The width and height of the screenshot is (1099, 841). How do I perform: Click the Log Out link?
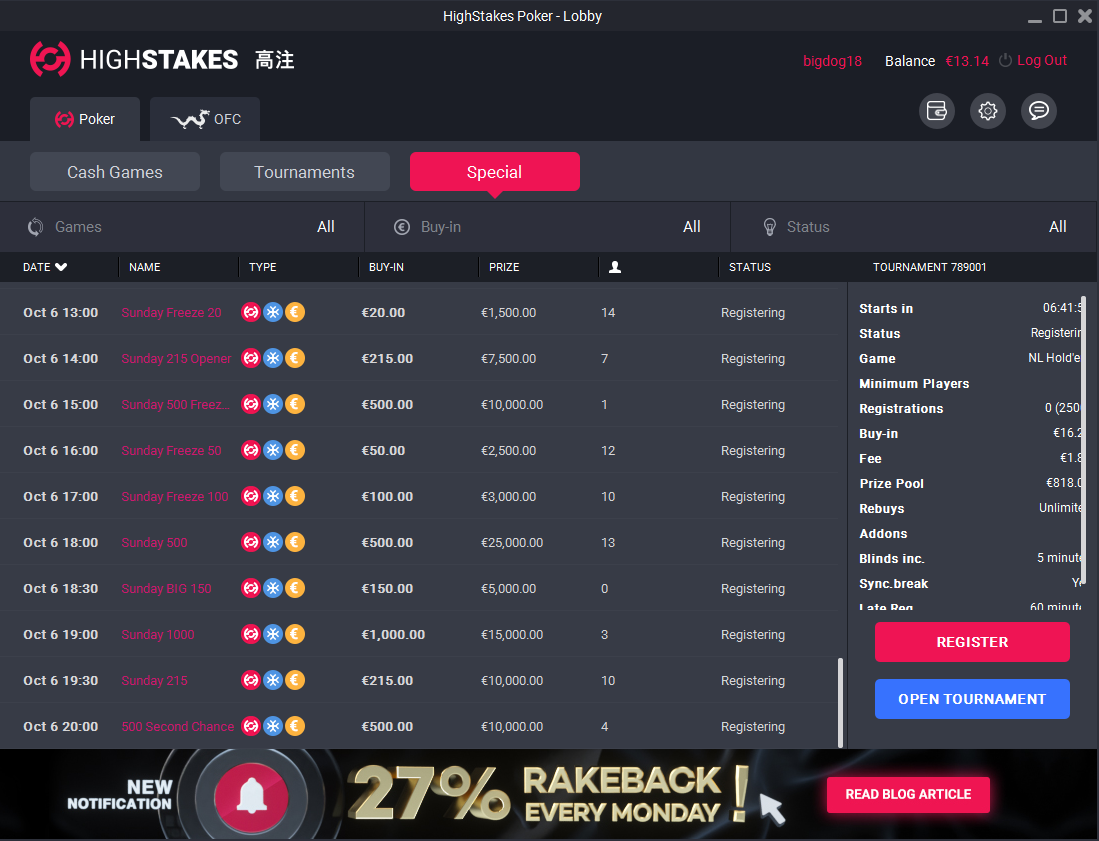pos(1042,60)
